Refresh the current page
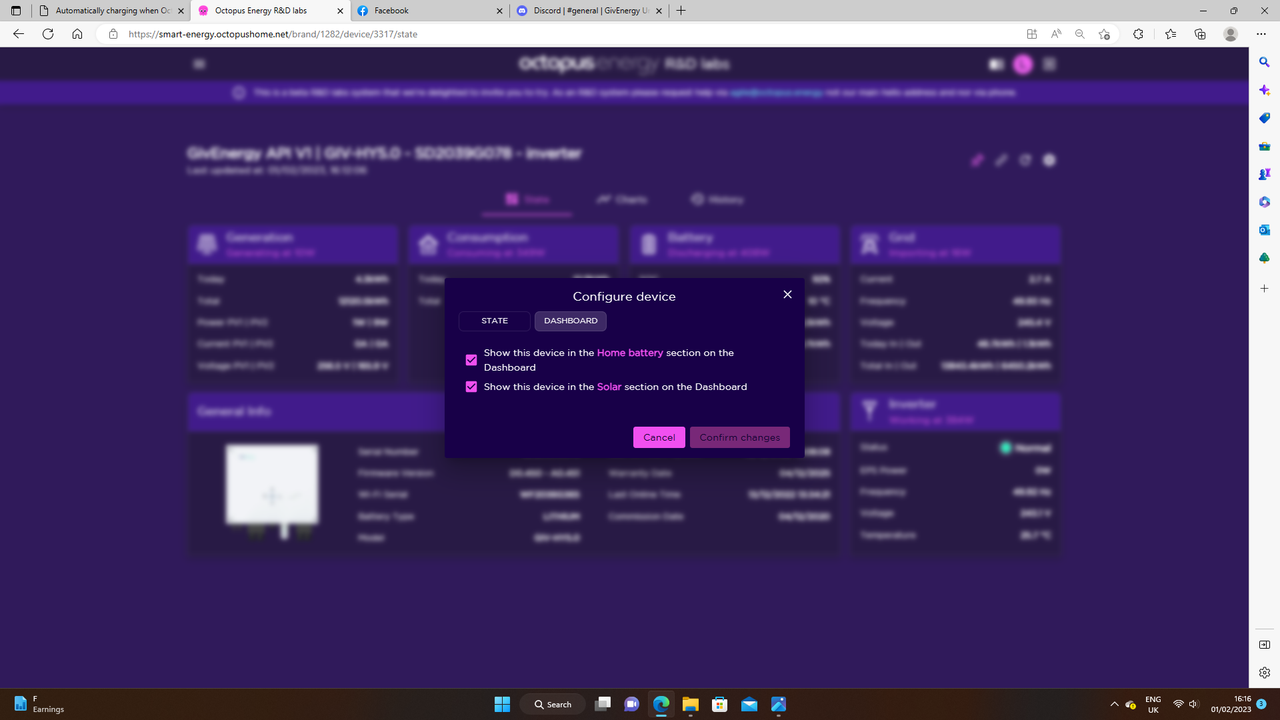This screenshot has width=1280, height=720. click(48, 33)
